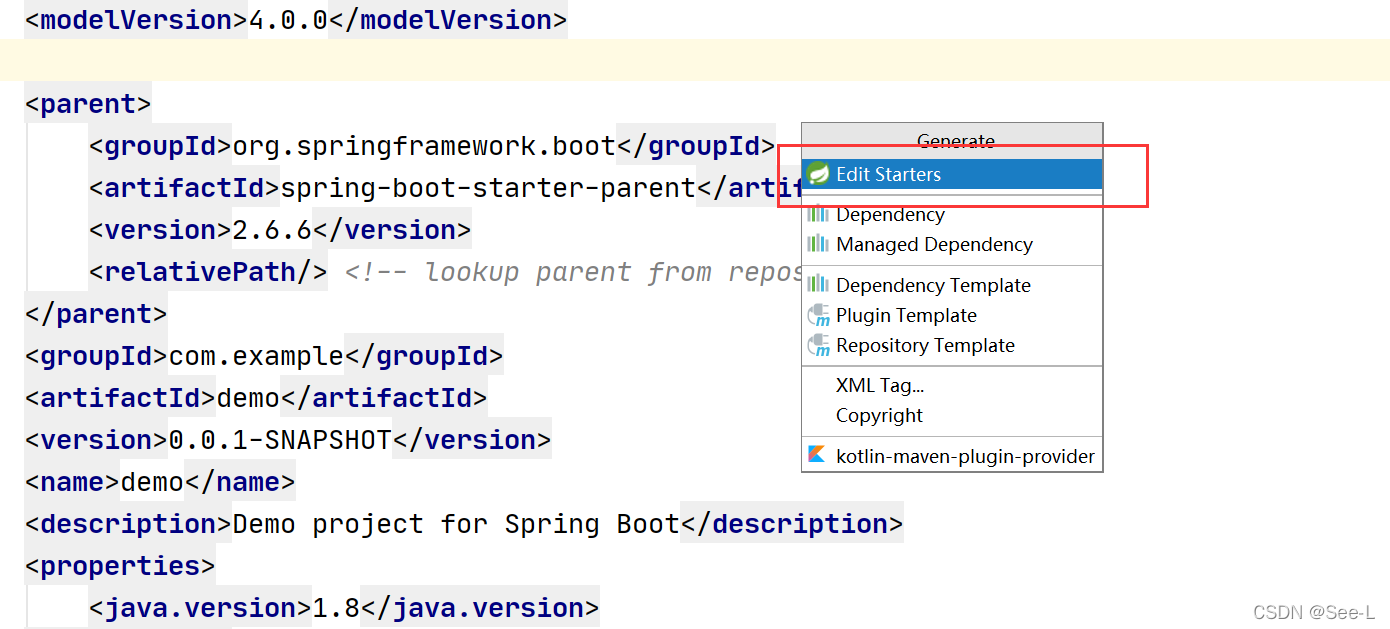Click the org.springframework.boot groupId value

pyautogui.click(x=424, y=146)
